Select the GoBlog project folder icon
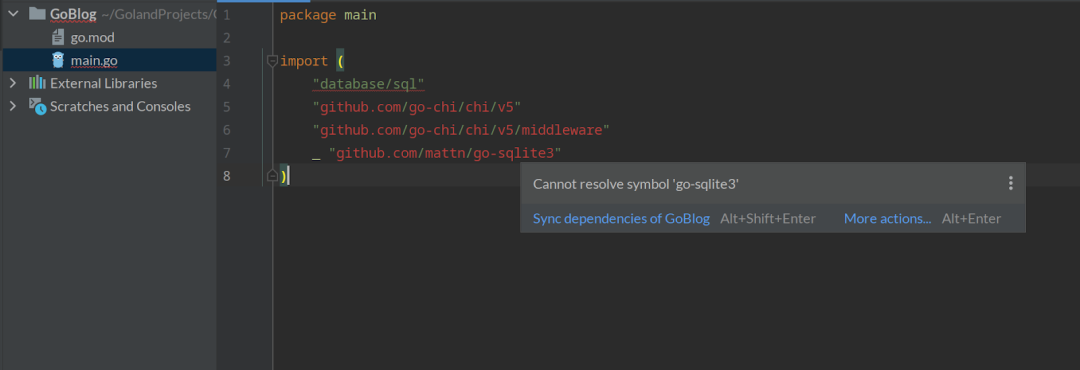Viewport: 1080px width, 370px height. [x=37, y=14]
